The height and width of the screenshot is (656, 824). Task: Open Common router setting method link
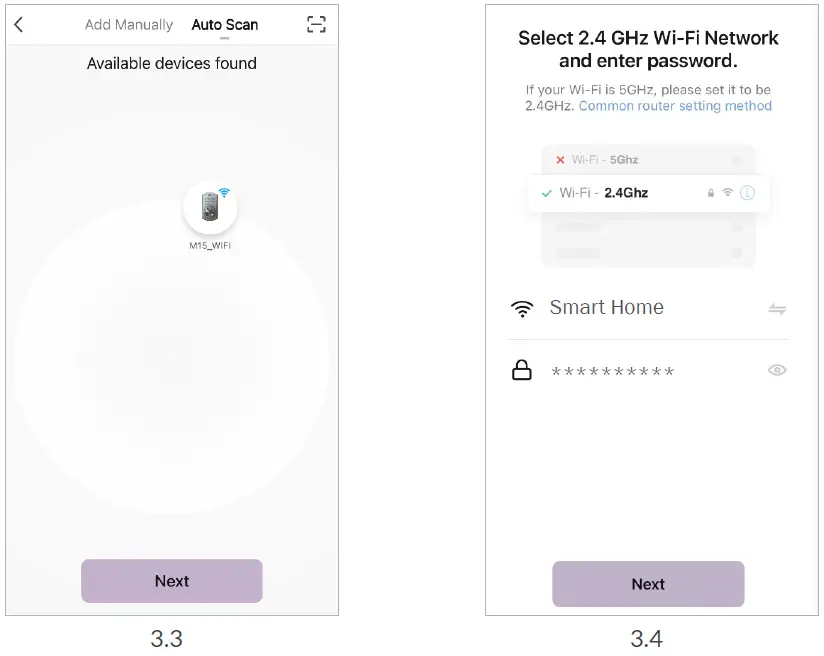[675, 106]
